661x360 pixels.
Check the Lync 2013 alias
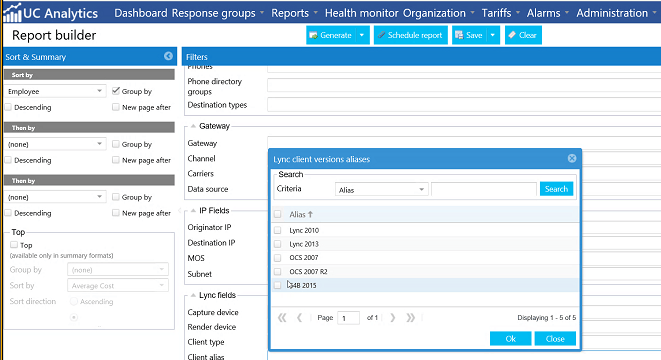277,244
